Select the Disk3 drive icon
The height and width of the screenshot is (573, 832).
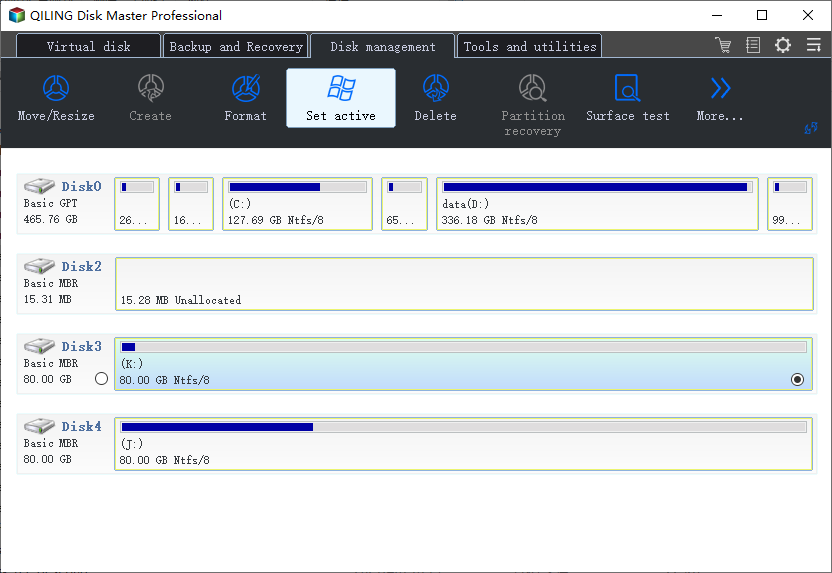point(39,346)
